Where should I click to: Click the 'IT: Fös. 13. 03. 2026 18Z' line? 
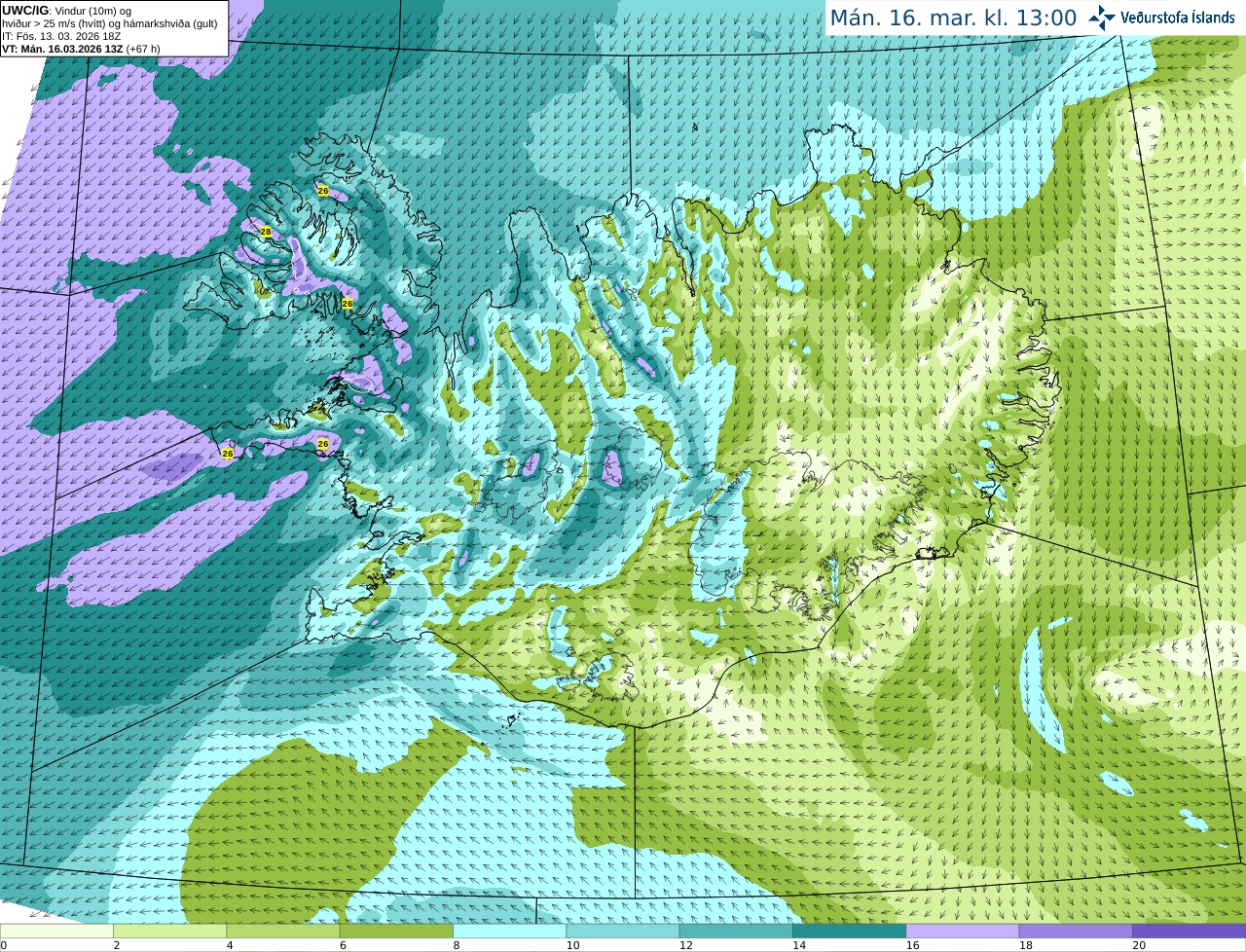[62, 36]
